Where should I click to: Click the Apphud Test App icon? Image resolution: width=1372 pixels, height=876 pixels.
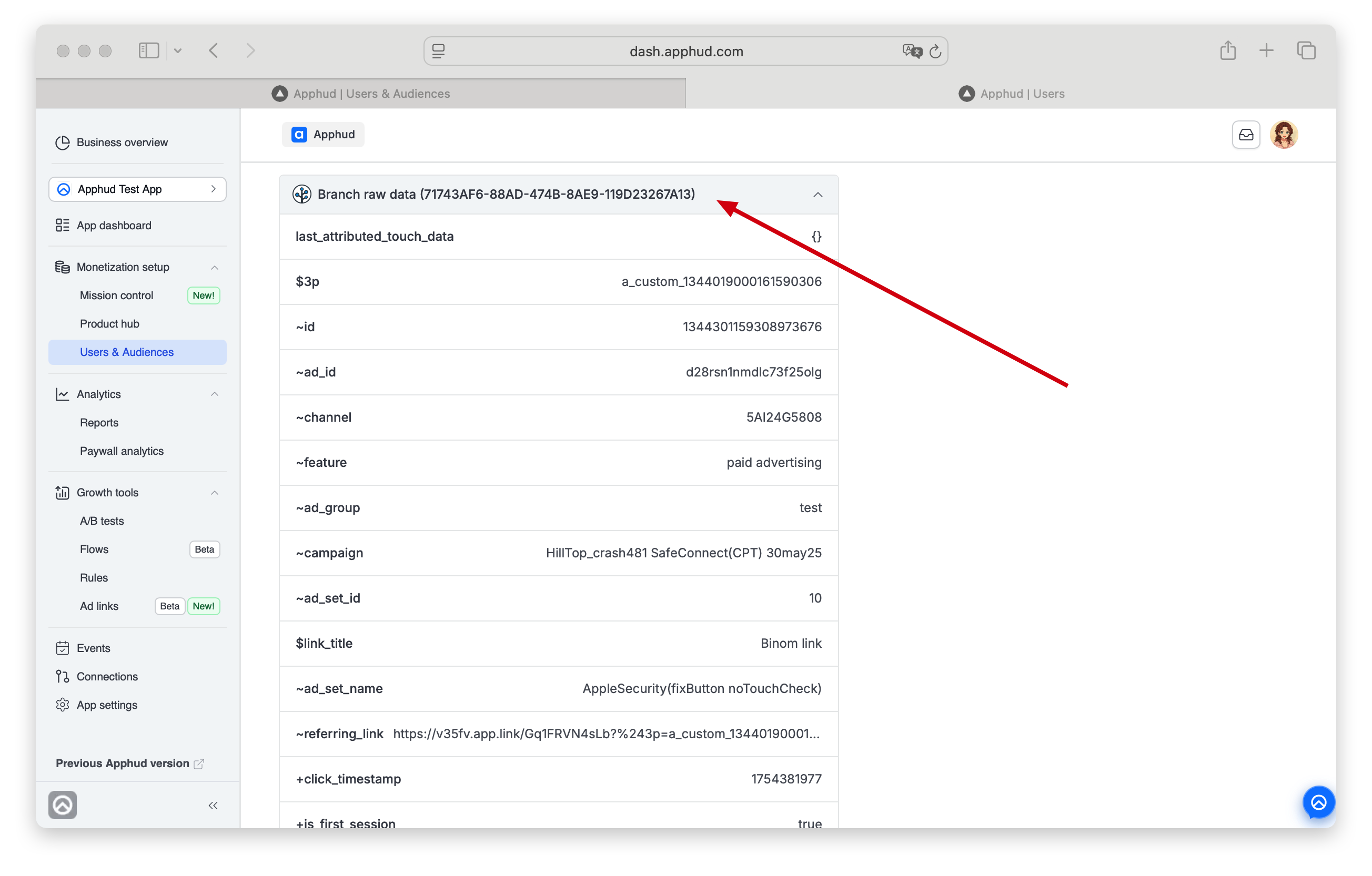click(64, 189)
